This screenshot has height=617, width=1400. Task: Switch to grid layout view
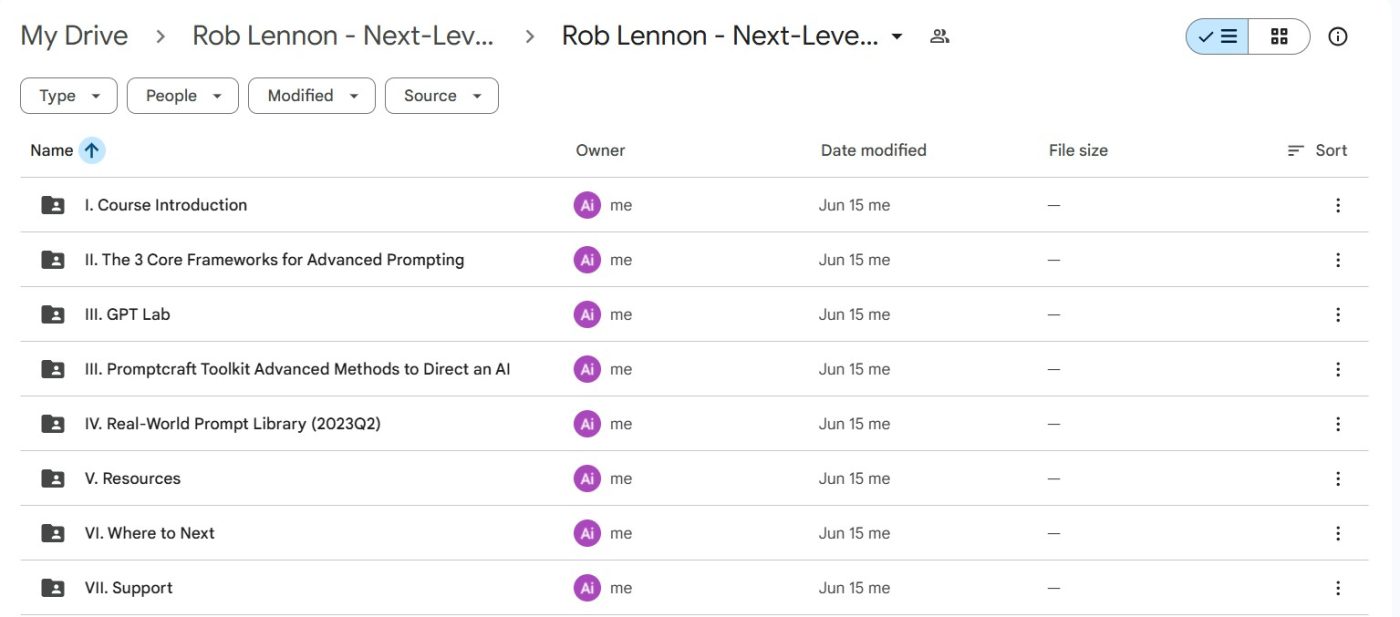pos(1279,37)
